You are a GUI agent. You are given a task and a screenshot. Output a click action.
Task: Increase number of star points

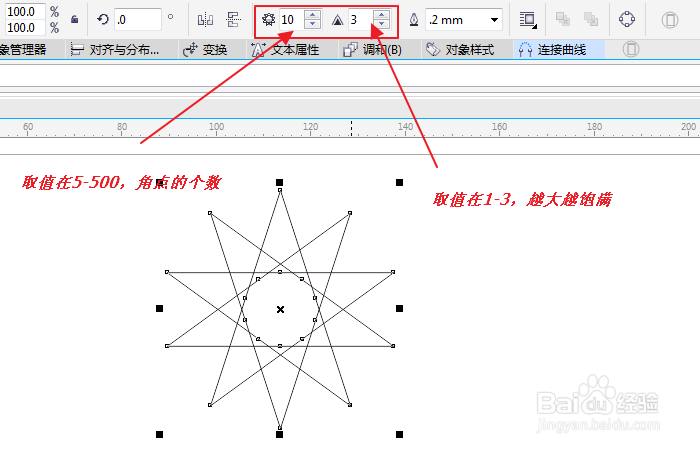point(312,15)
